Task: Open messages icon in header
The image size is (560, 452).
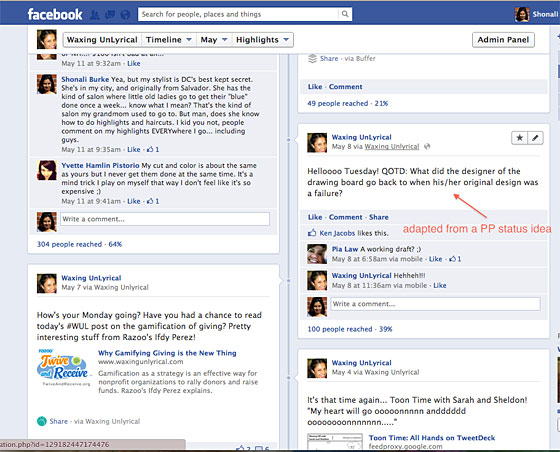Action: [110, 15]
